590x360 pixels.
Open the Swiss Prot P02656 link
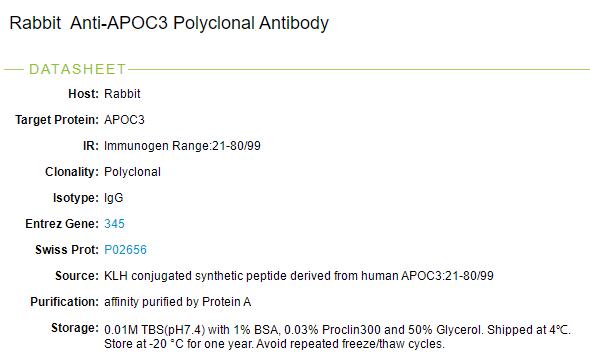[125, 250]
